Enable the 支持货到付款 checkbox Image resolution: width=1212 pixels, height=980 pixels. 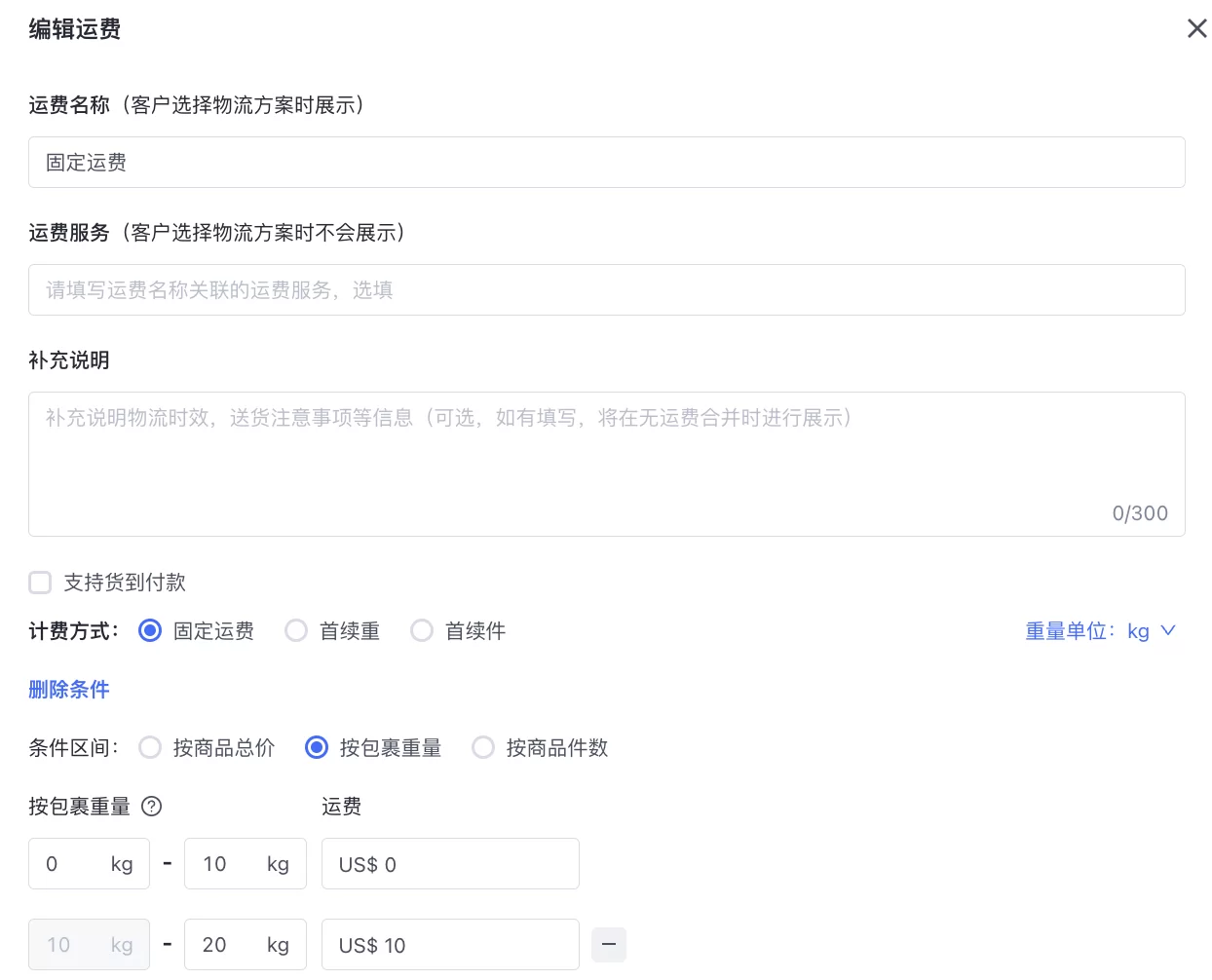pyautogui.click(x=40, y=582)
